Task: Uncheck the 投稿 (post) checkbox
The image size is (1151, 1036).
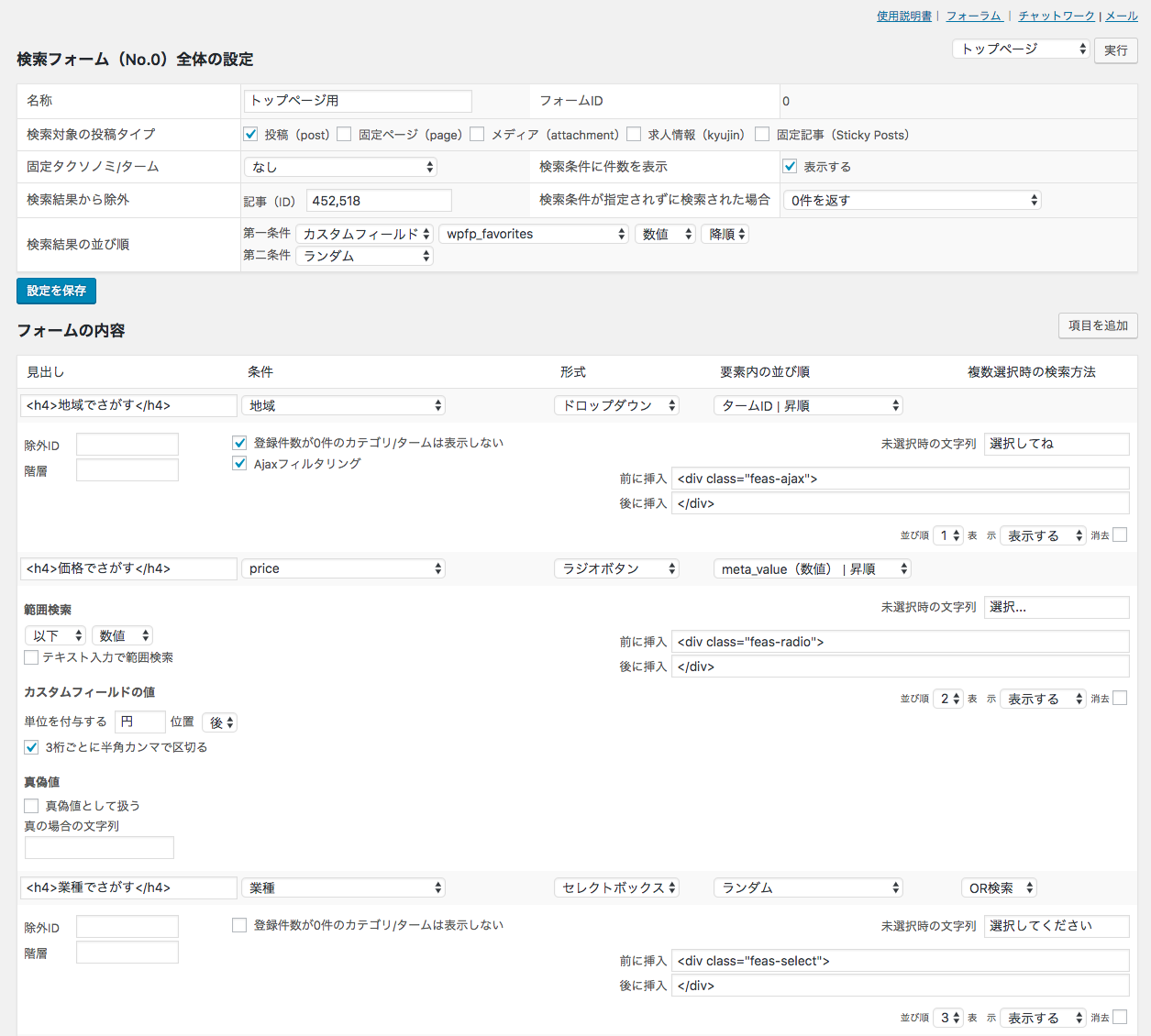Action: [x=250, y=135]
